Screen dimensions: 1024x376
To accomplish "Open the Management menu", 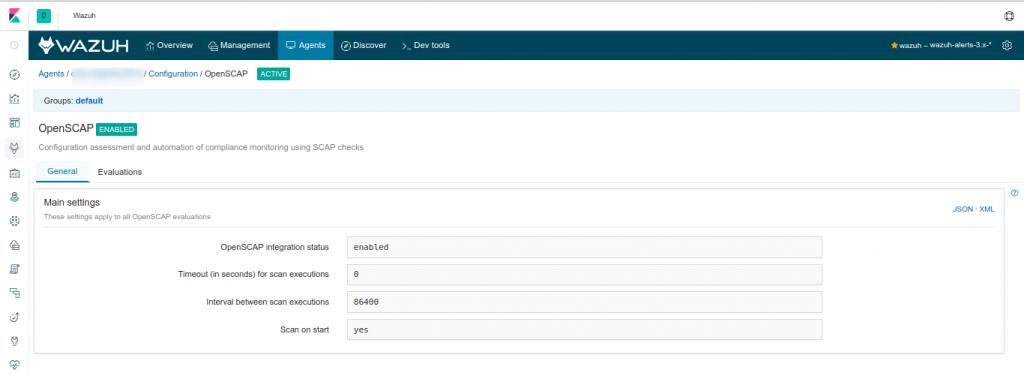I will click(239, 46).
